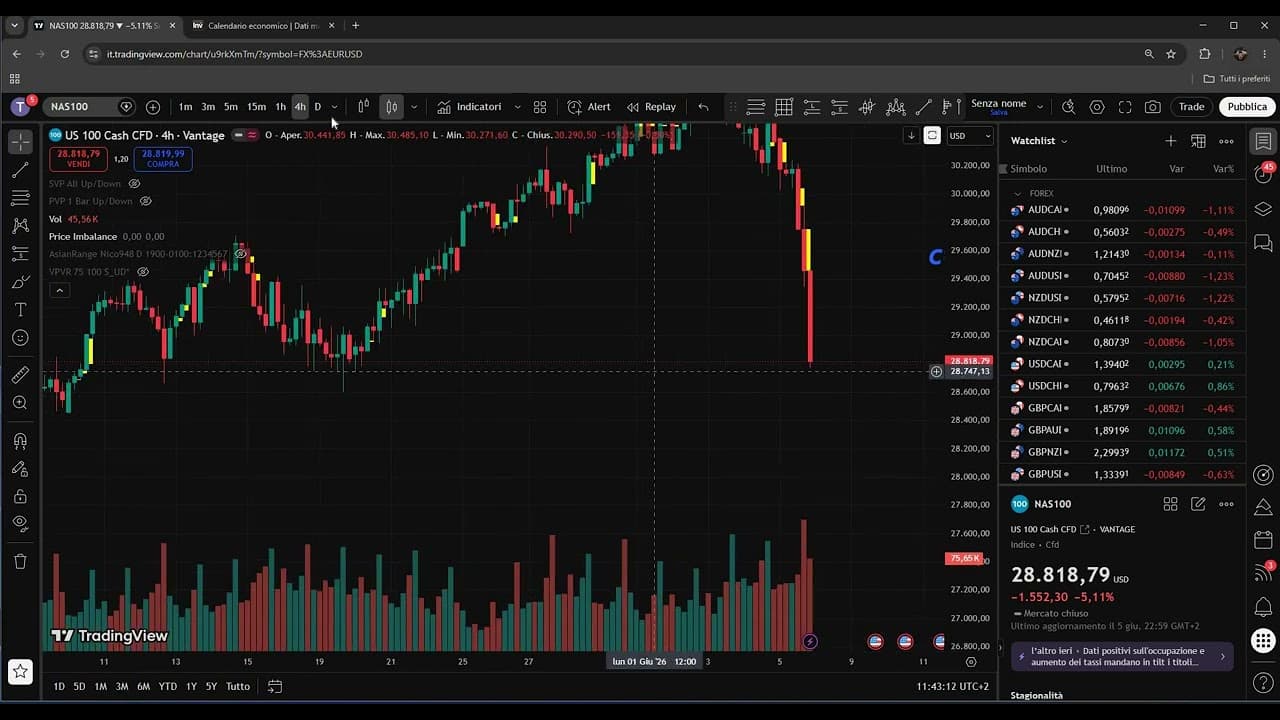Image resolution: width=1280 pixels, height=720 pixels.
Task: Open the news headline about dati sull'occupazione
Action: [1120, 656]
